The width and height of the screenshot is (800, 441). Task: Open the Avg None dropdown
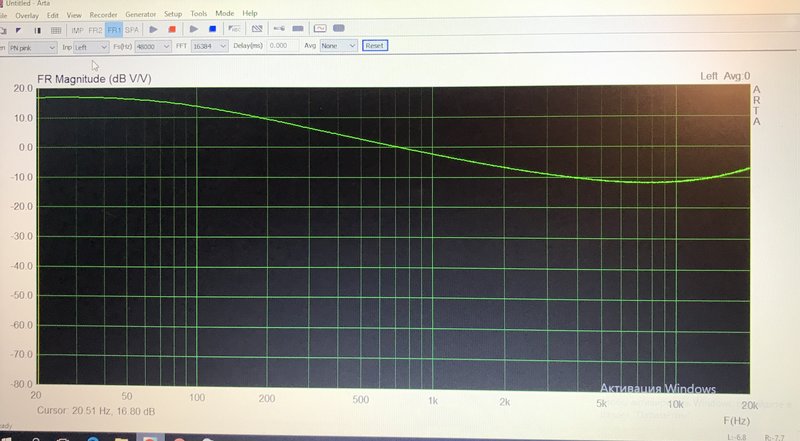pos(338,45)
